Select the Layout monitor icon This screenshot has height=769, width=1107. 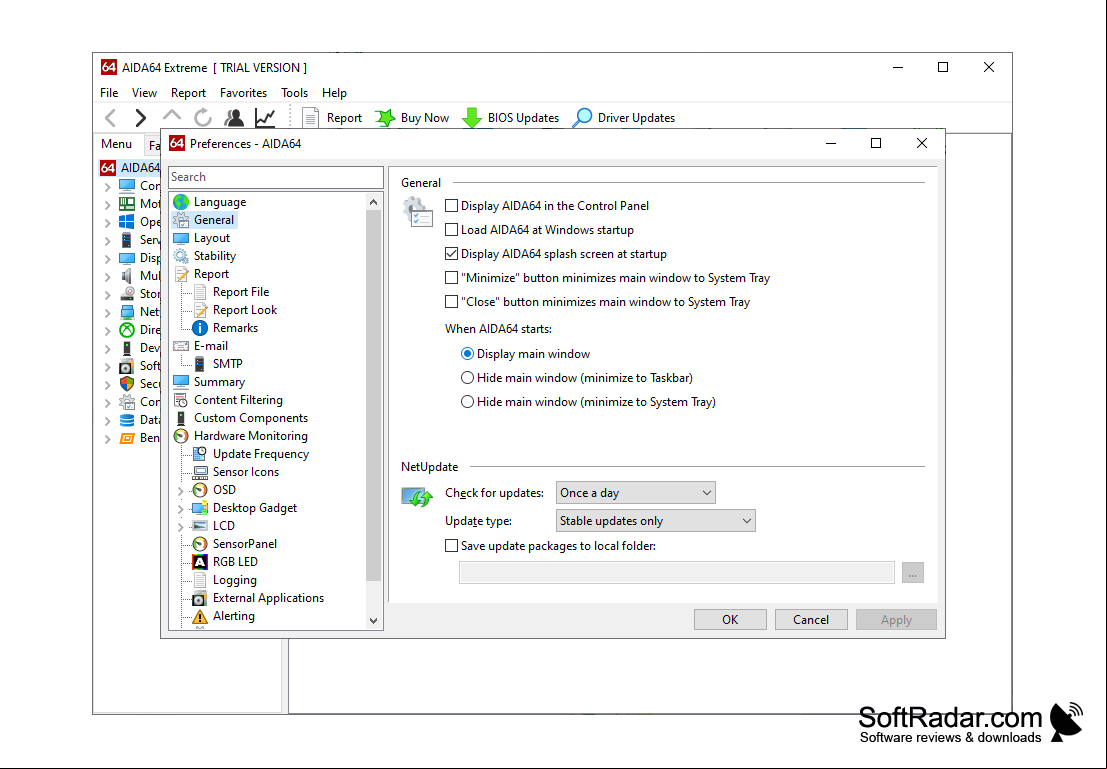click(x=181, y=238)
